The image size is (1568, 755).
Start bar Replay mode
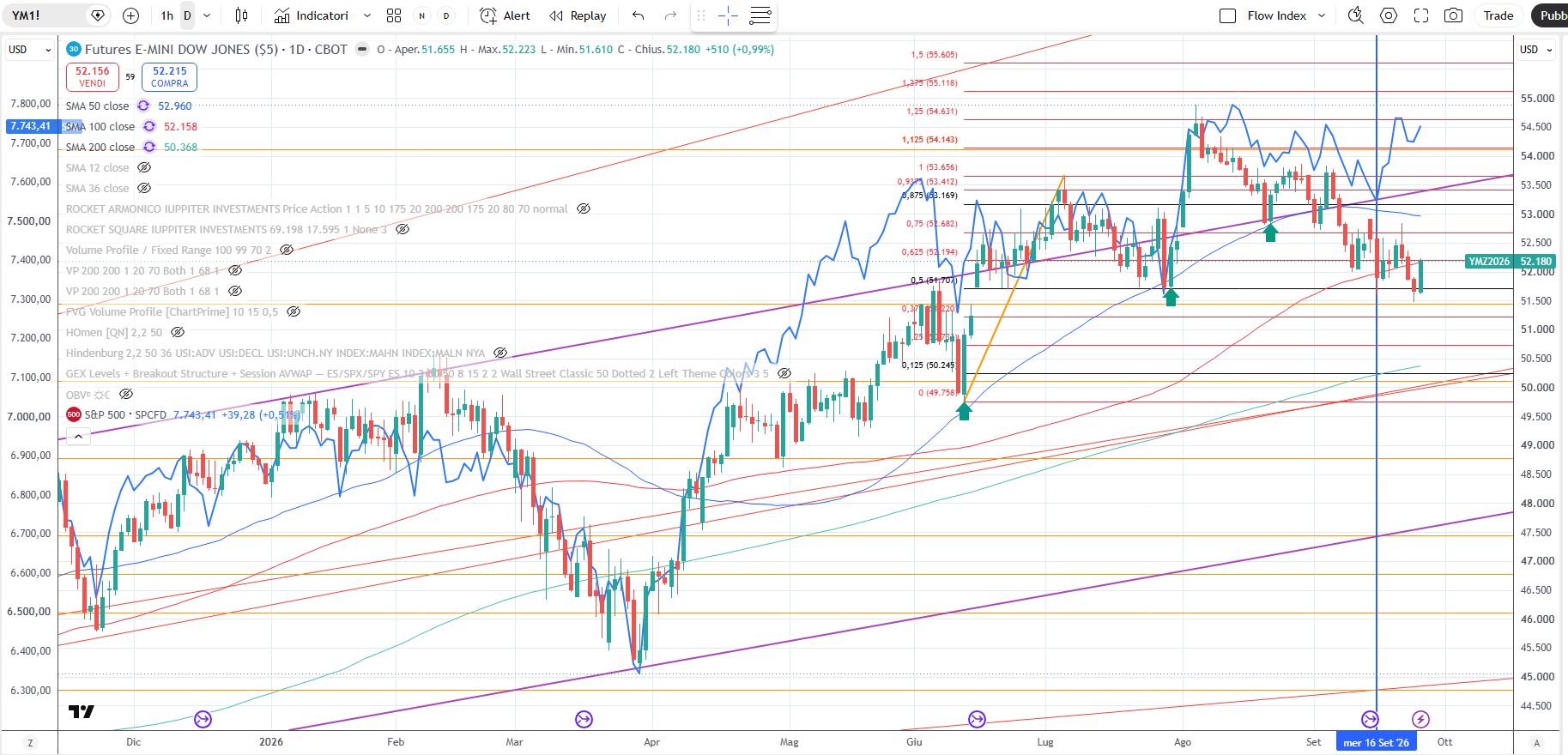[x=578, y=15]
